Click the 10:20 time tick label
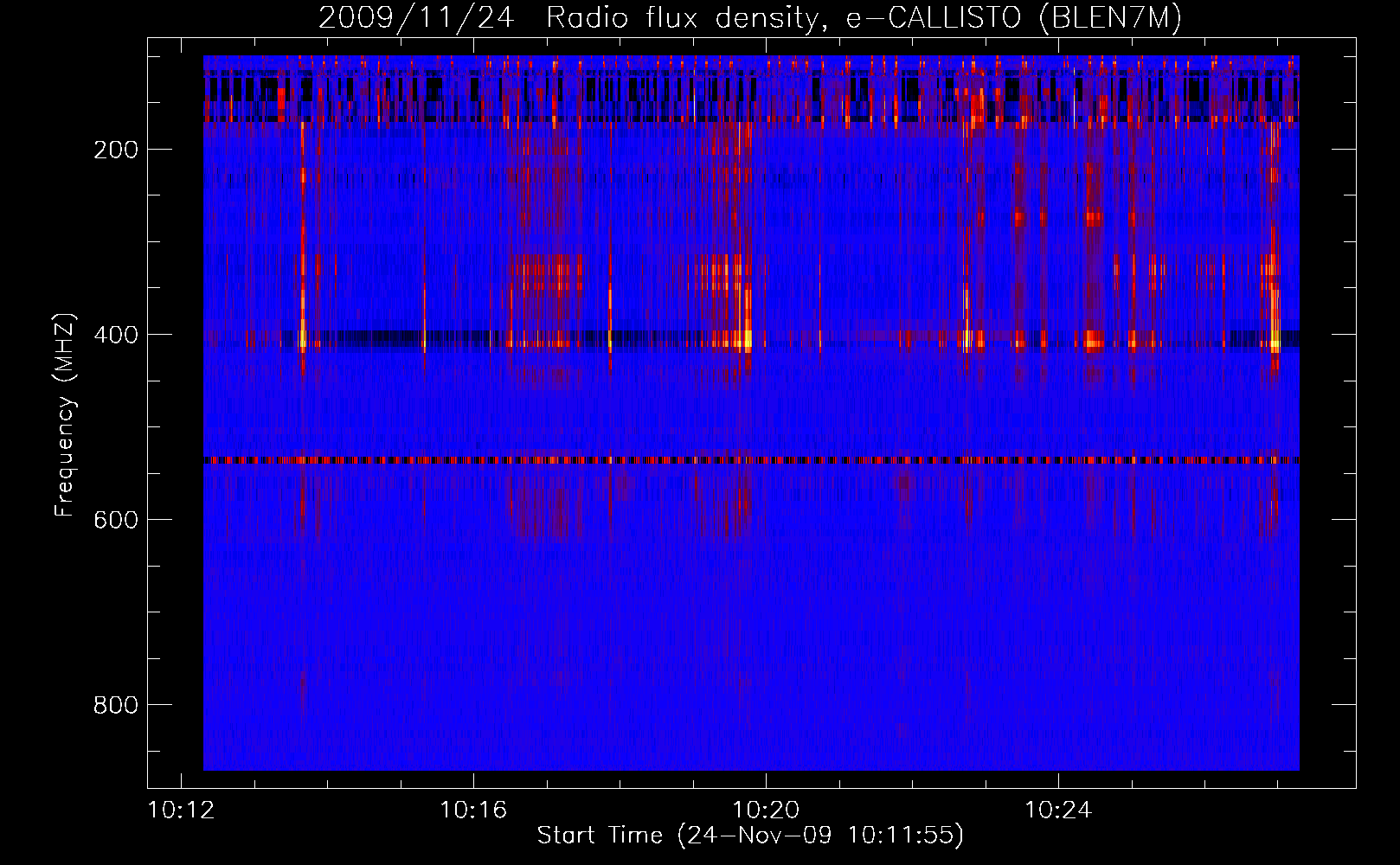This screenshot has width=1400, height=865. [x=766, y=811]
